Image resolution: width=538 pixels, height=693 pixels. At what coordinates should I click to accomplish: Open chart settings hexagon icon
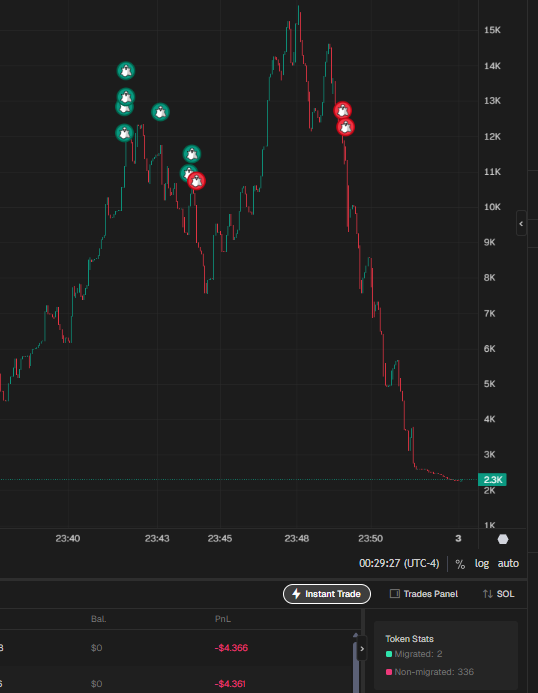(503, 539)
